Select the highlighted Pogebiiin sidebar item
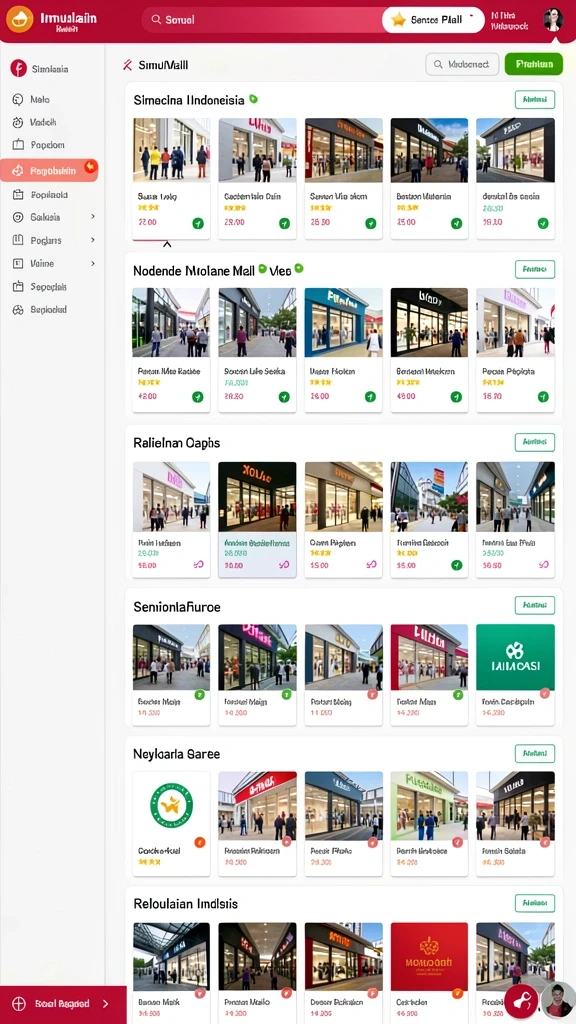Image resolution: width=576 pixels, height=1024 pixels. (49, 171)
